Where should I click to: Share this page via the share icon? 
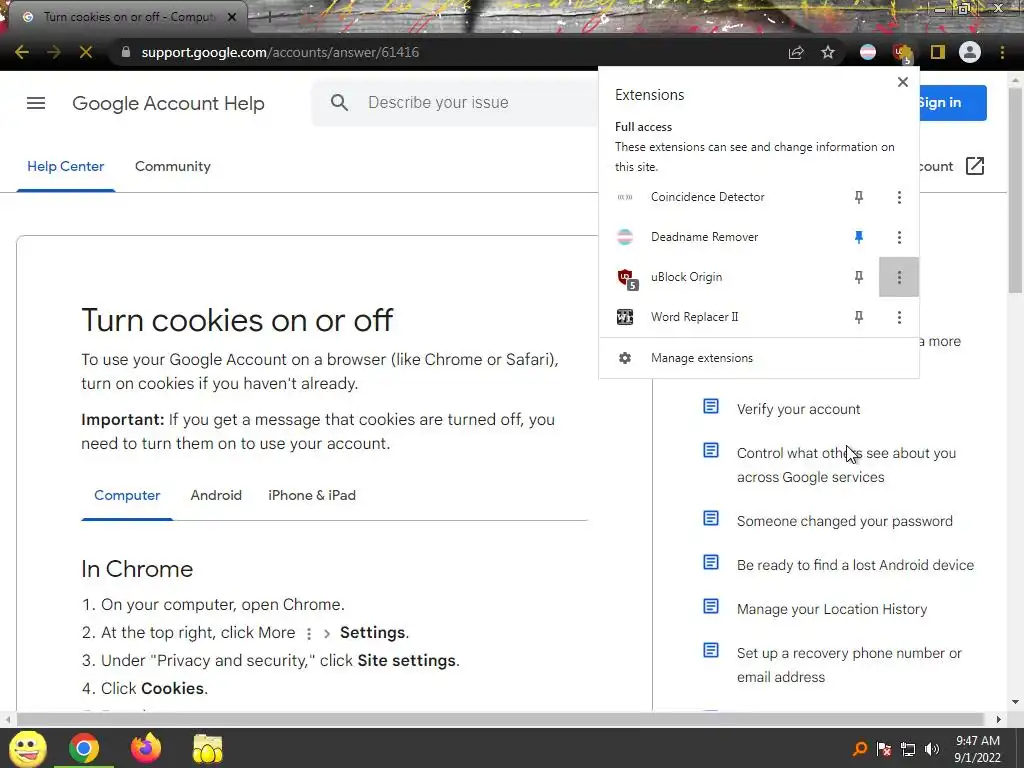(x=795, y=52)
